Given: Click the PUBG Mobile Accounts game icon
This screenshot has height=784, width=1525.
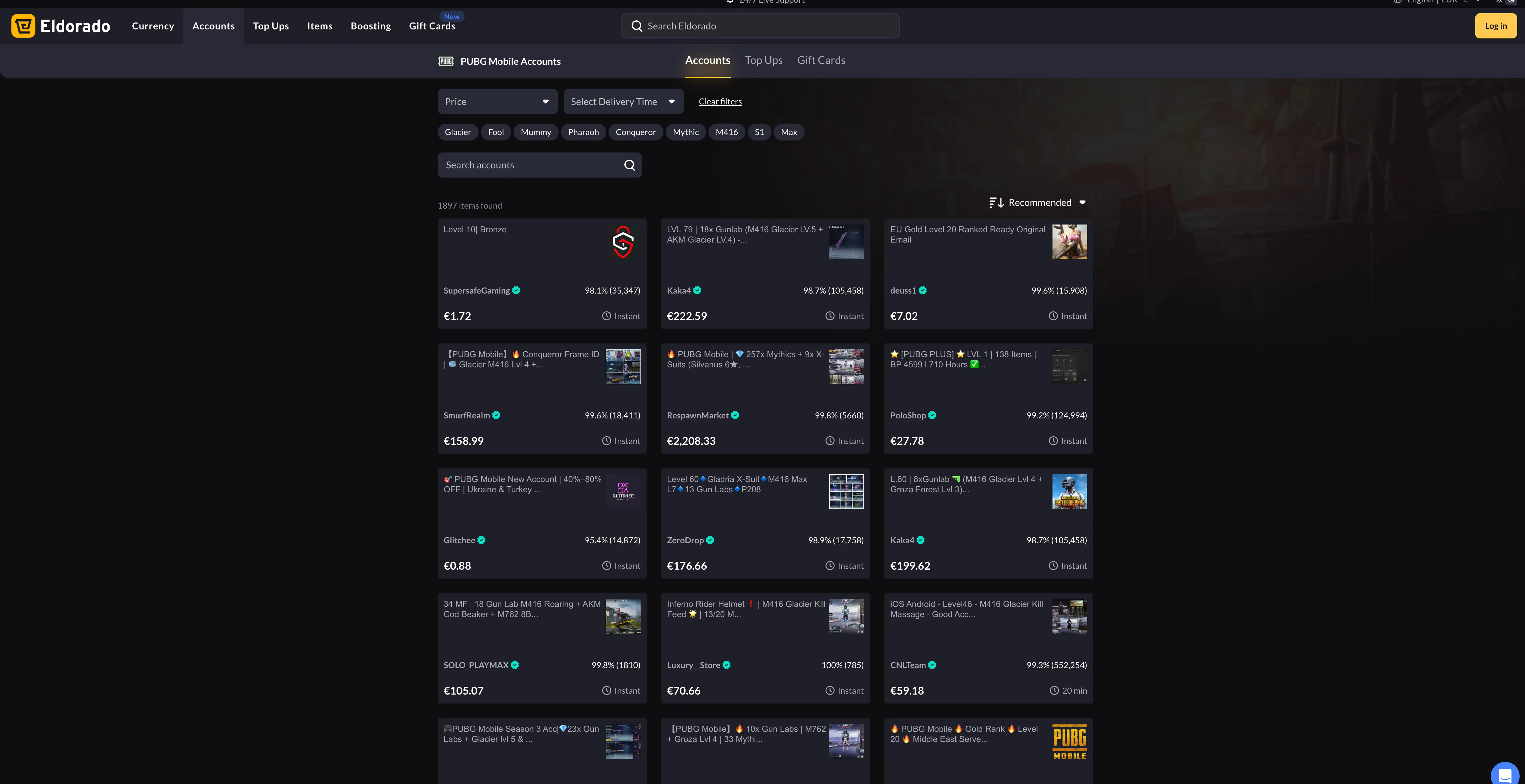Looking at the screenshot, I should [x=446, y=61].
